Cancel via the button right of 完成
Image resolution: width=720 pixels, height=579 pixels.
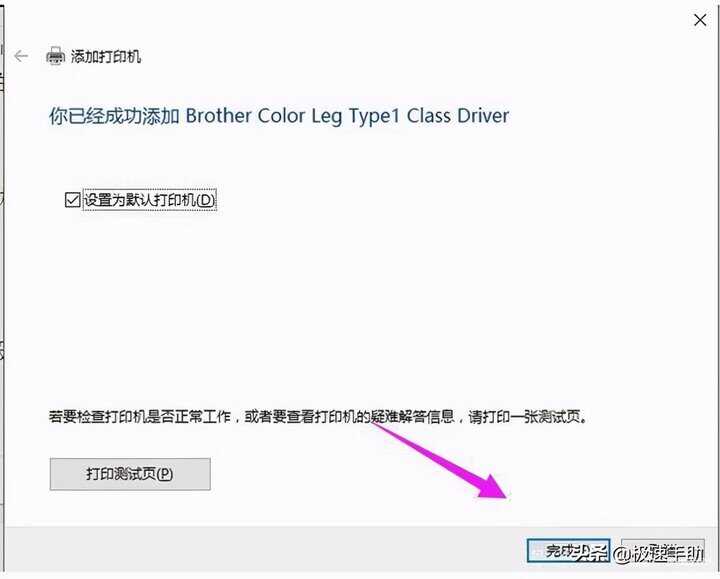pyautogui.click(x=663, y=551)
